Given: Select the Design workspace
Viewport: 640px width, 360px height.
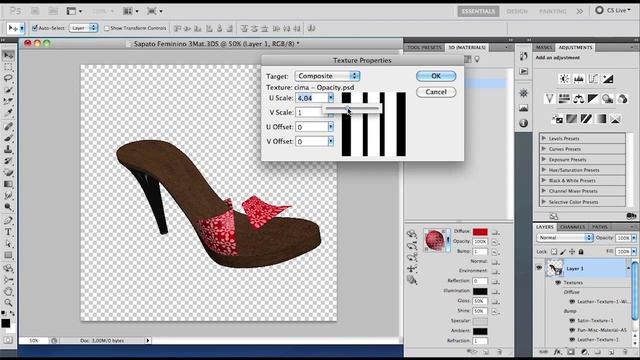Looking at the screenshot, I should [517, 11].
